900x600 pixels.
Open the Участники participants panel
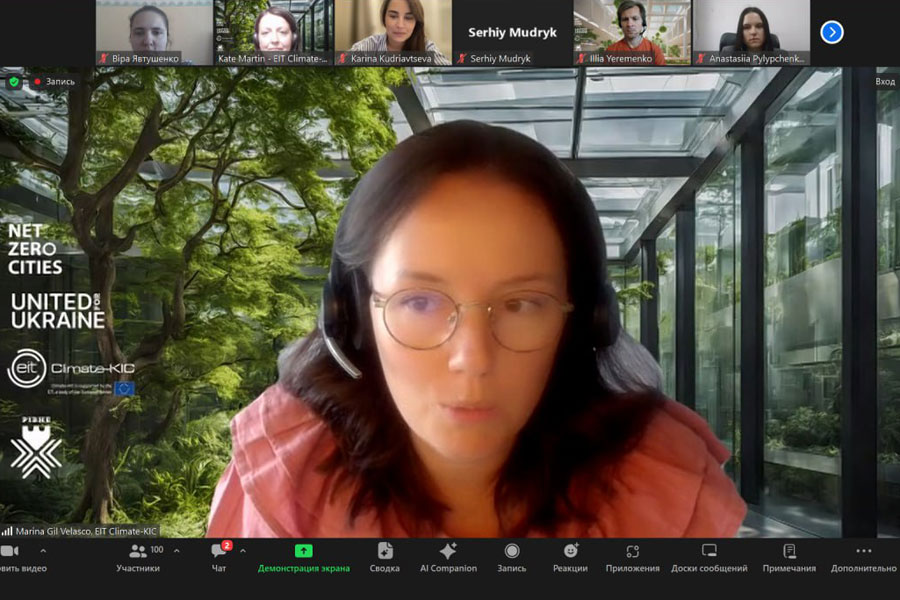[x=138, y=558]
